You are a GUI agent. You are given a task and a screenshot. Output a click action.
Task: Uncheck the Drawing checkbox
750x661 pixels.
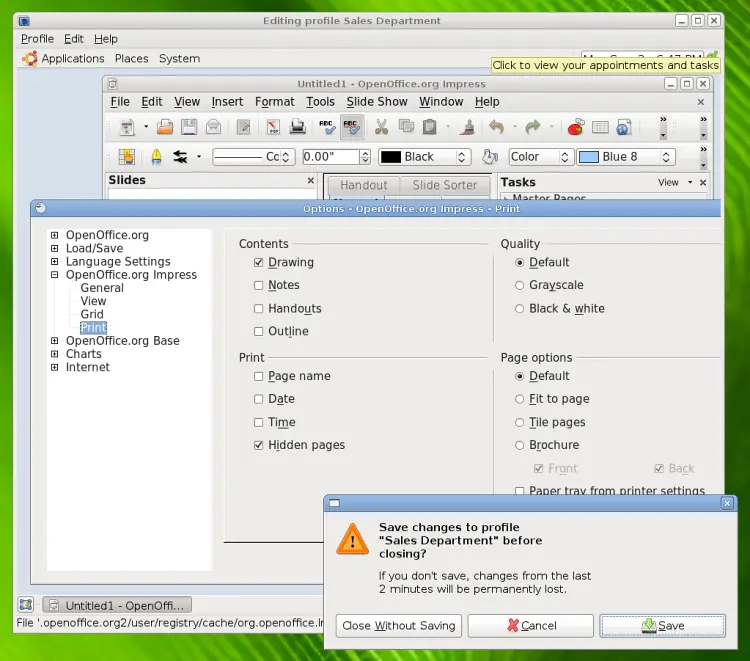tap(259, 263)
